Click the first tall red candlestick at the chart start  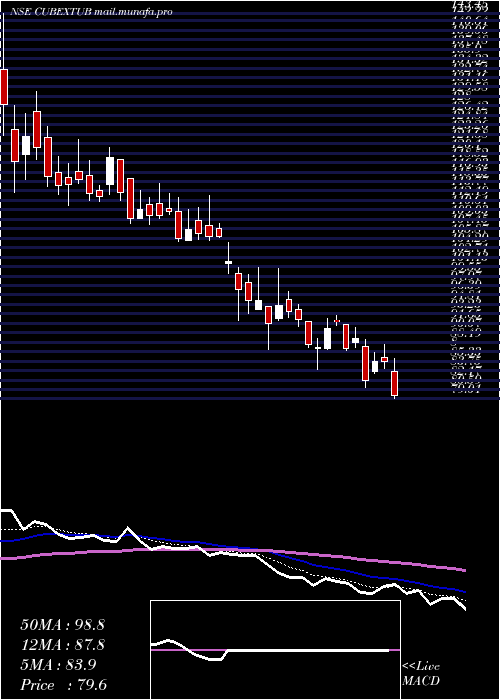pos(4,87)
